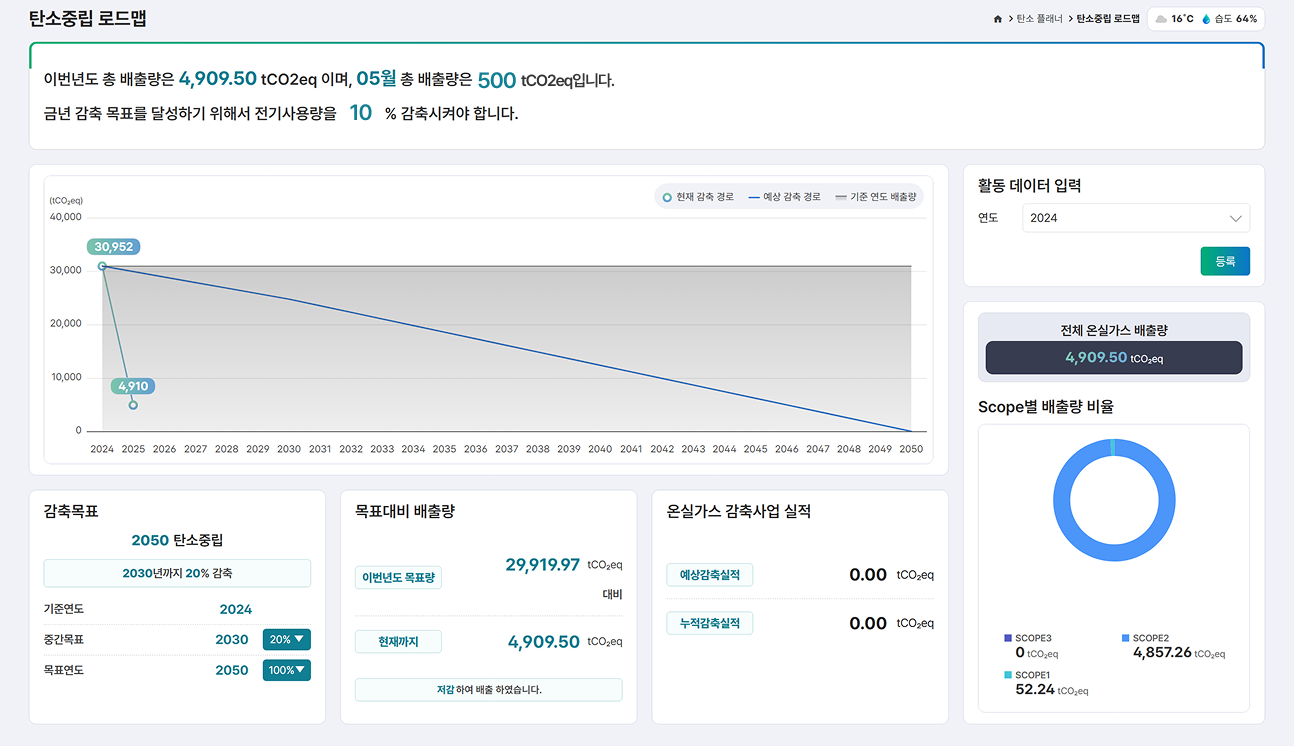Open the 100% dropdown next to 목표연도

tap(287, 670)
